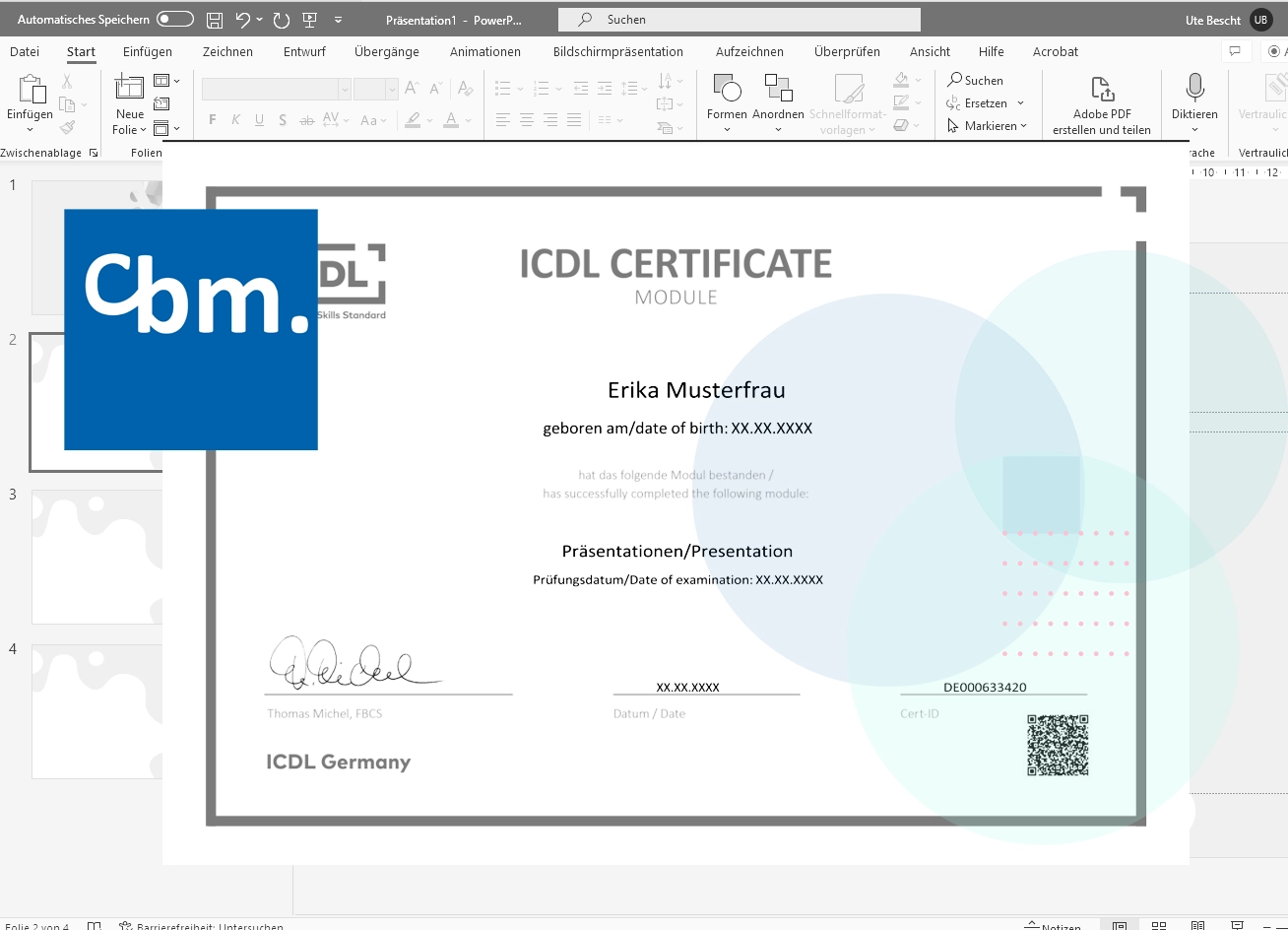Toggle strikethrough formatting
The image size is (1288, 930).
point(306,120)
